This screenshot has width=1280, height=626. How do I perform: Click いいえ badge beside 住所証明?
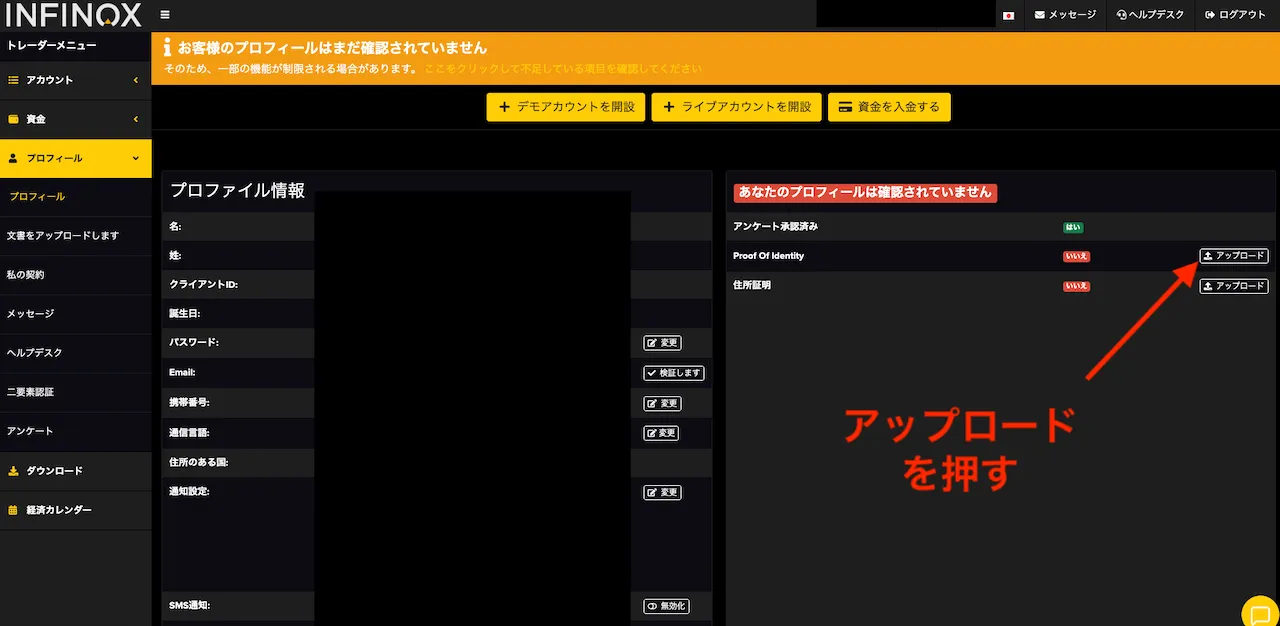click(x=1076, y=287)
